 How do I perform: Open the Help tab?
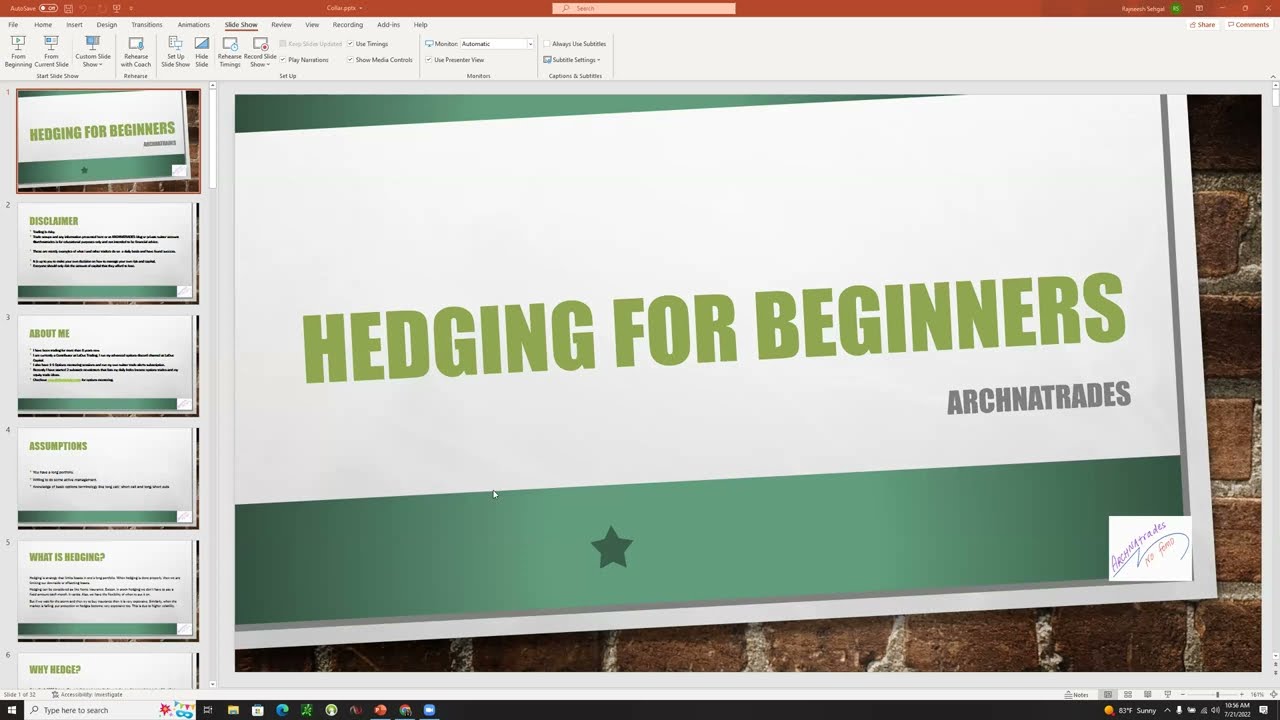(x=420, y=24)
